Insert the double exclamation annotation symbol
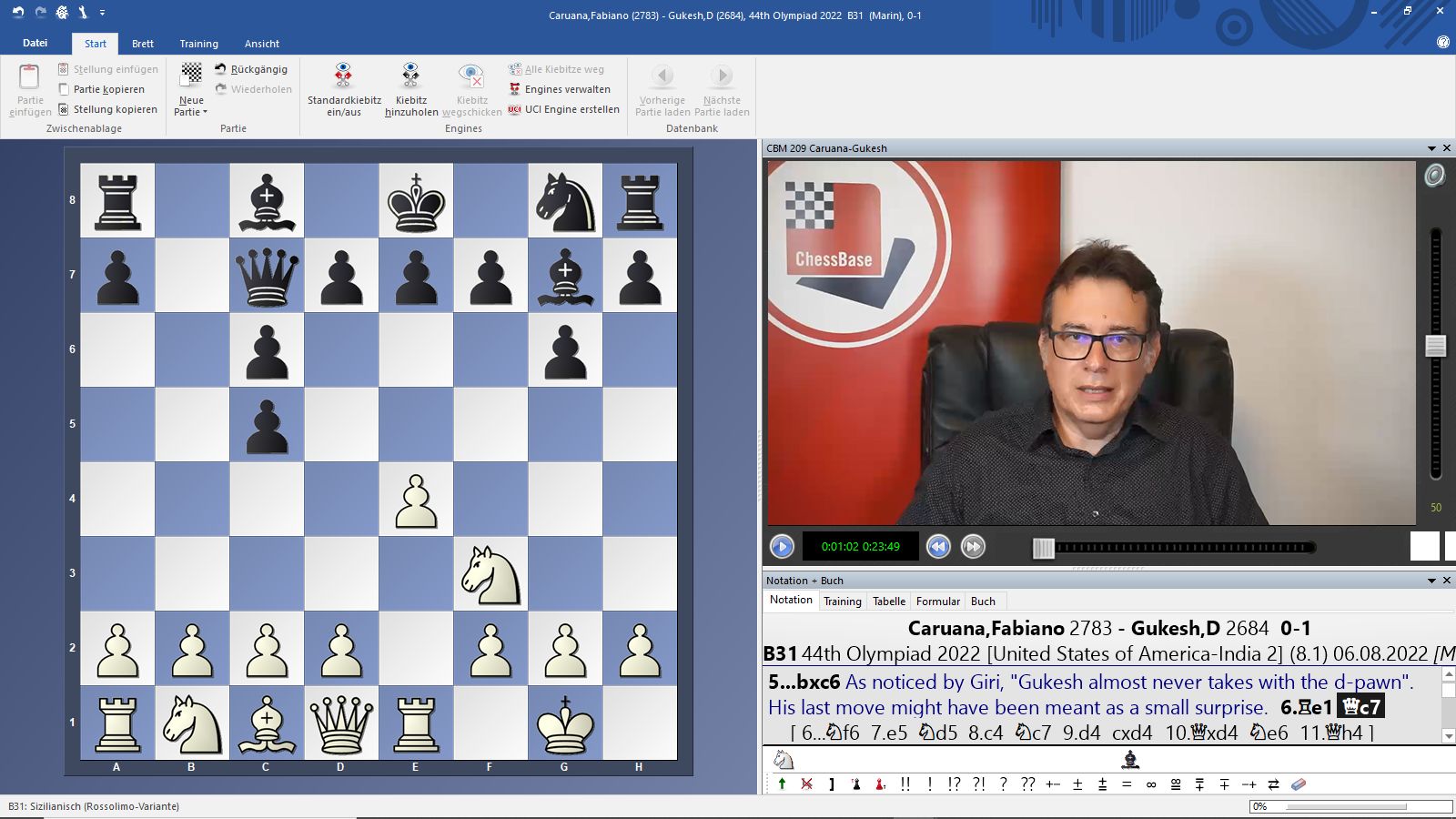This screenshot has height=819, width=1456. click(x=905, y=784)
